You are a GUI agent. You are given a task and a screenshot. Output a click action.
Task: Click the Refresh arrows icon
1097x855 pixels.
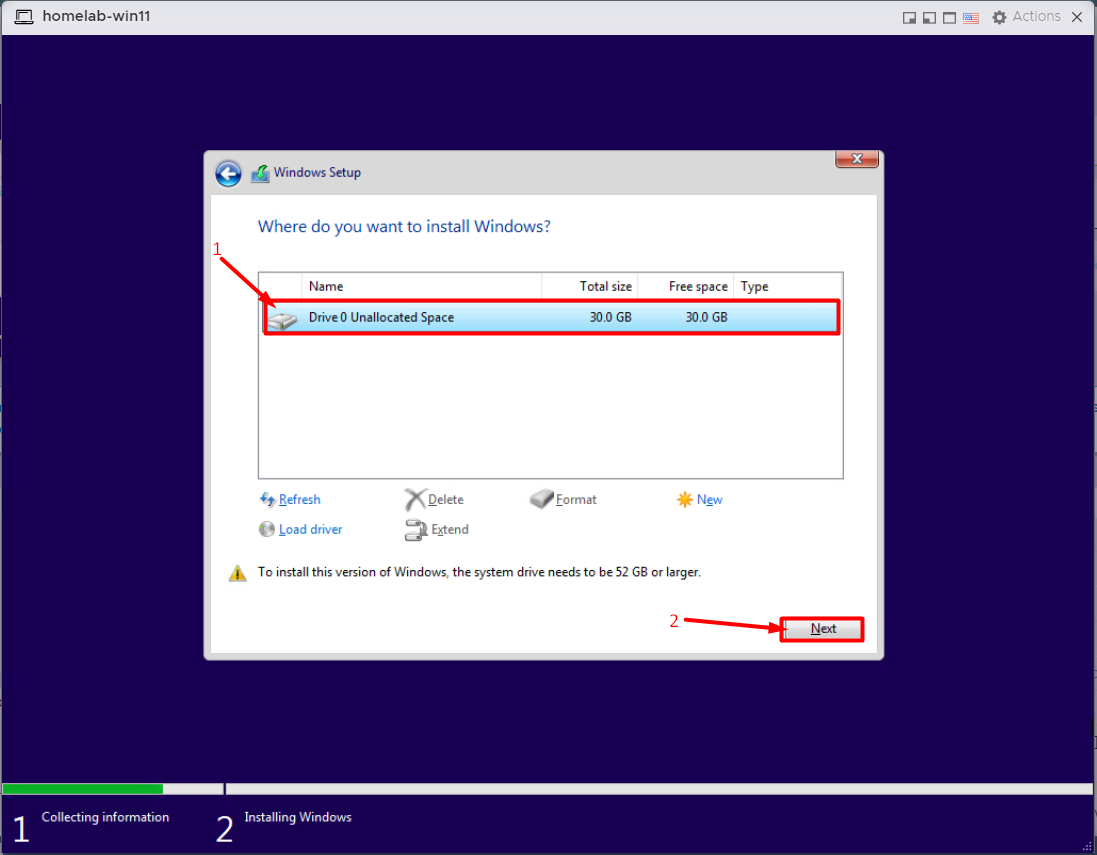267,500
